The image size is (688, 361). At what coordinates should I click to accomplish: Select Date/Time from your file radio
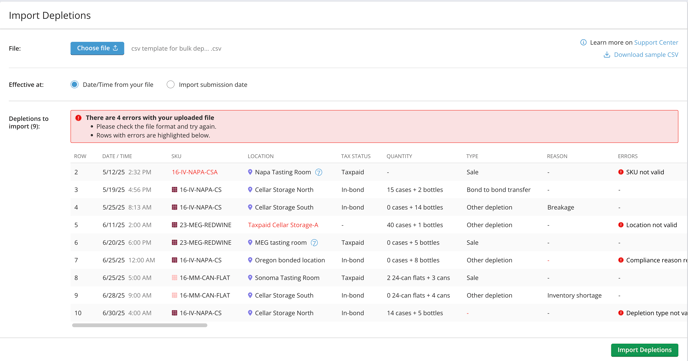pyautogui.click(x=75, y=85)
